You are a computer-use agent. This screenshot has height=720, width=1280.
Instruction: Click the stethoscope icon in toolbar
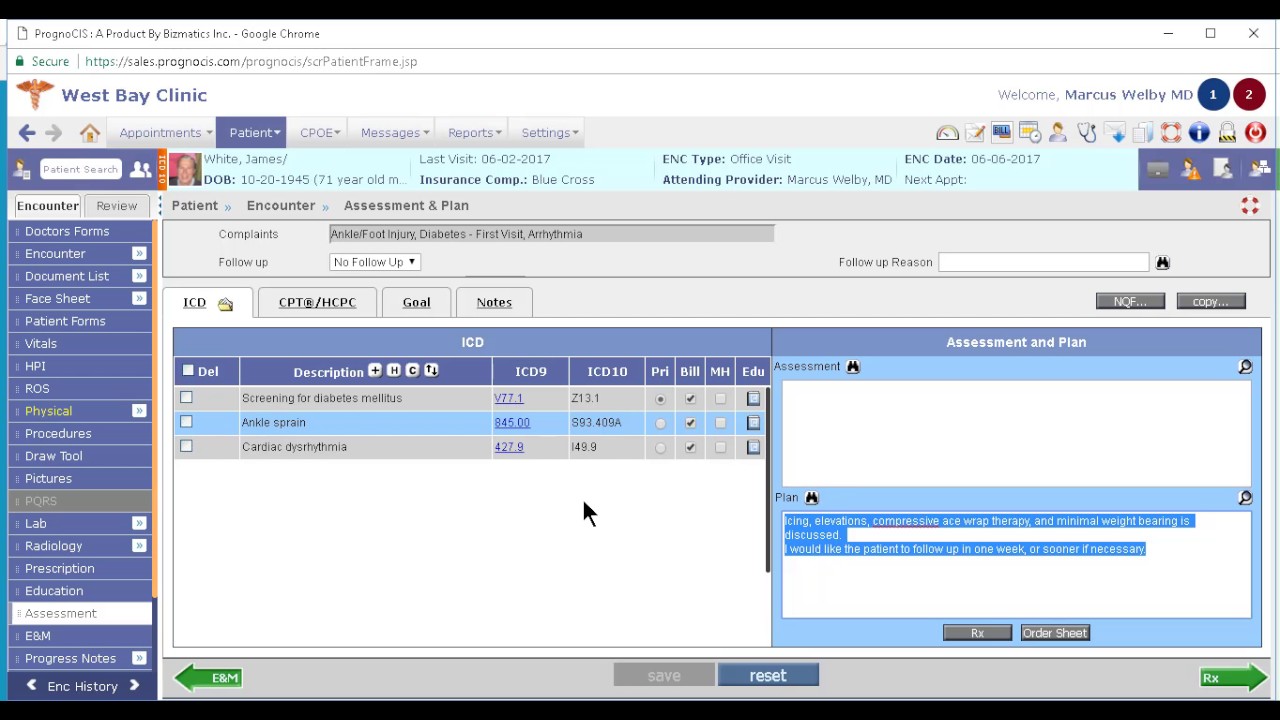click(x=1087, y=133)
